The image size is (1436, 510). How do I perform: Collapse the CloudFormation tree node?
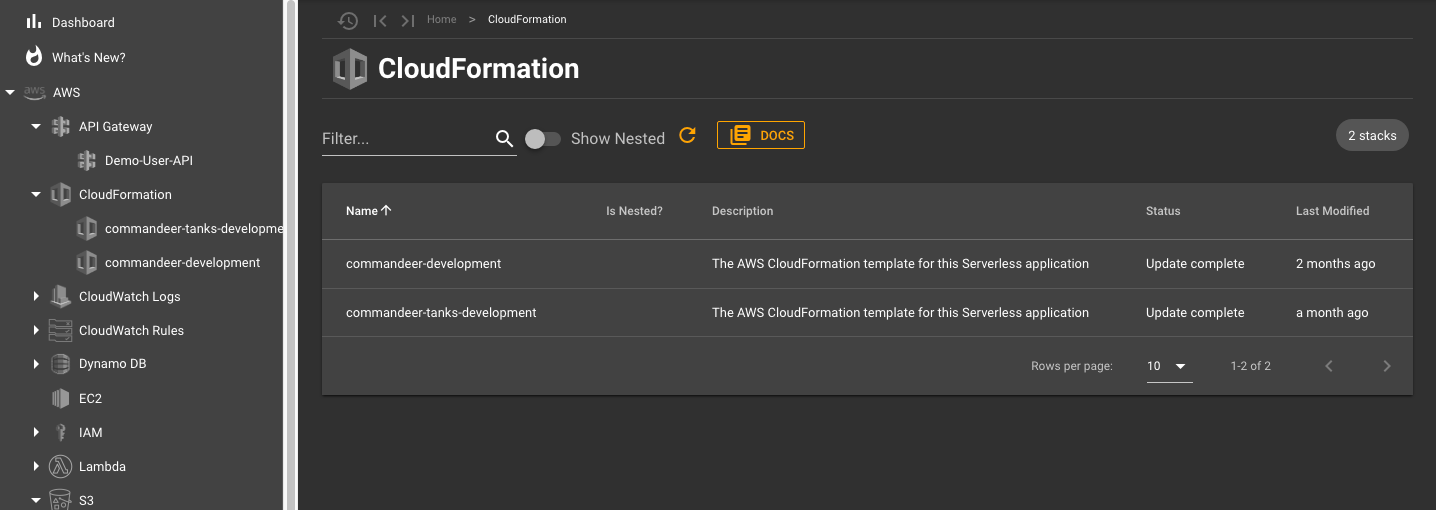(36, 194)
